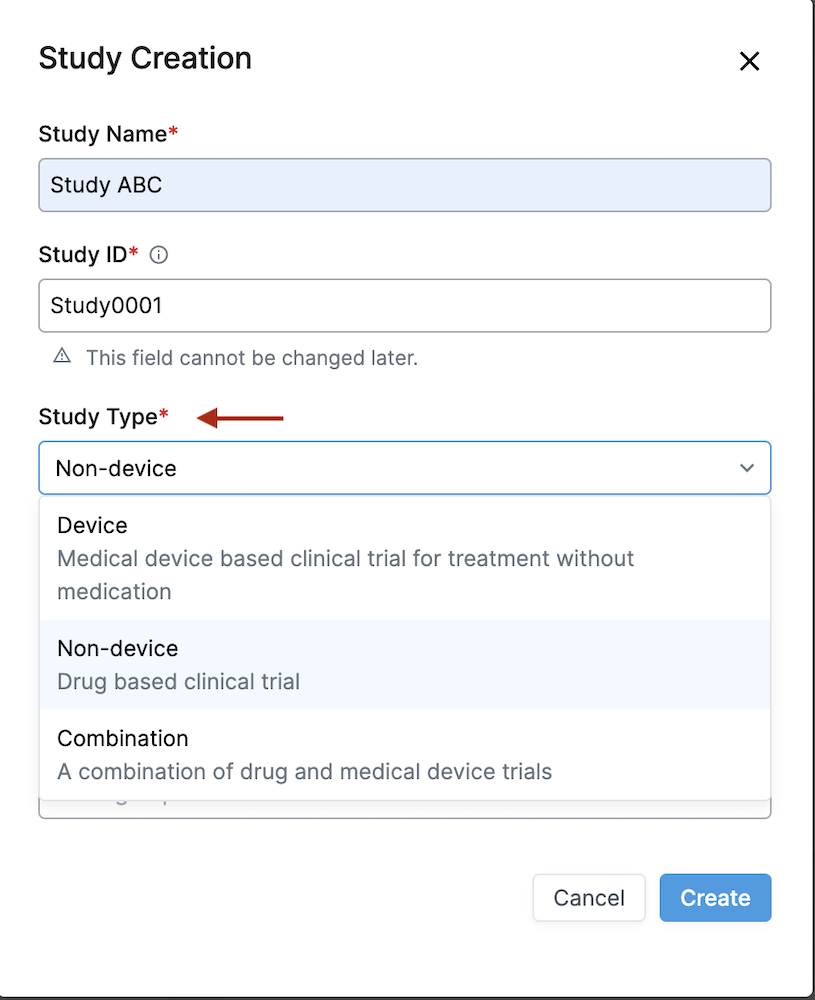The width and height of the screenshot is (815, 1000).
Task: Collapse the Study Type dropdown chevron
Action: click(x=747, y=468)
